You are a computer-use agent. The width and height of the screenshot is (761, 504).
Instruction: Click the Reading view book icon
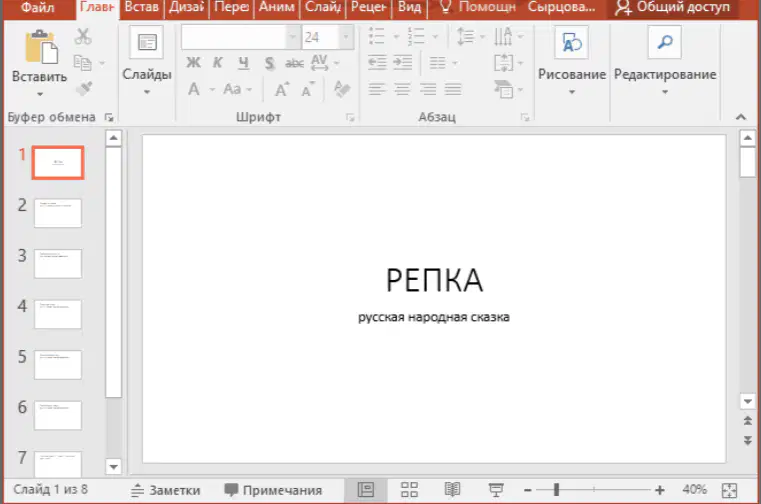coord(452,490)
